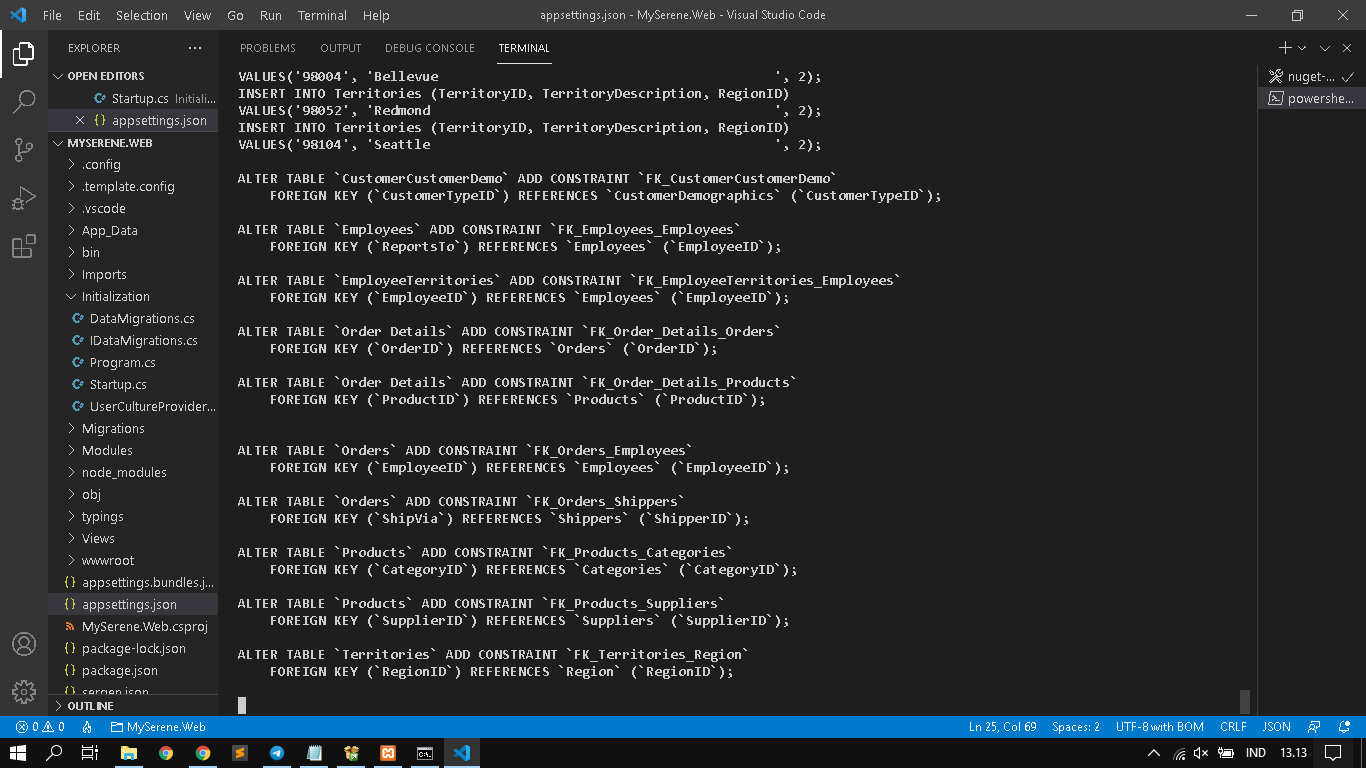
Task: Click "Ln 25, Col 69" to go to line
Action: point(1002,727)
